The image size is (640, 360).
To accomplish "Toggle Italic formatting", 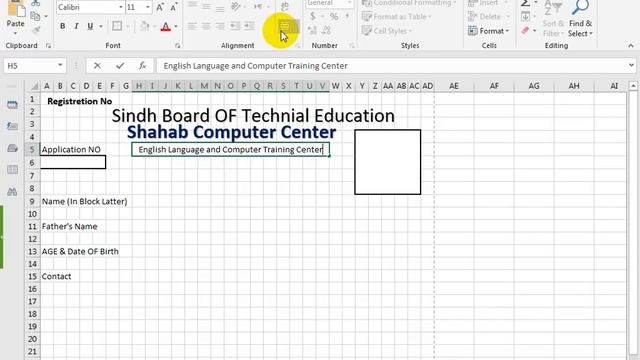I will (76, 26).
